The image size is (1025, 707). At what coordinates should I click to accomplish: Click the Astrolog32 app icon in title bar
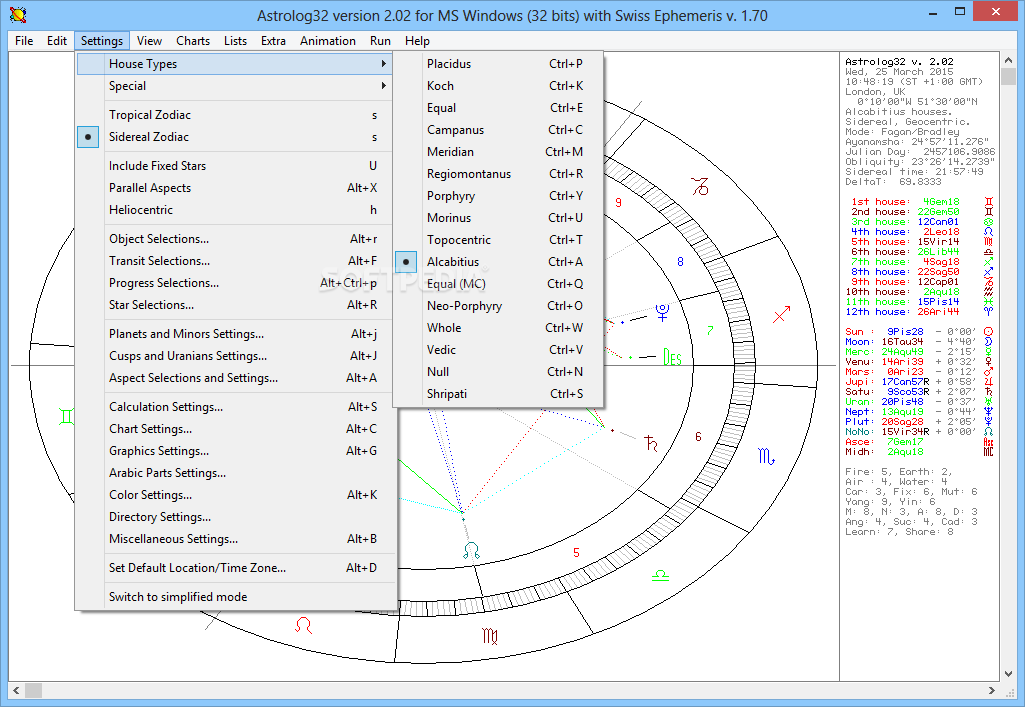18,14
